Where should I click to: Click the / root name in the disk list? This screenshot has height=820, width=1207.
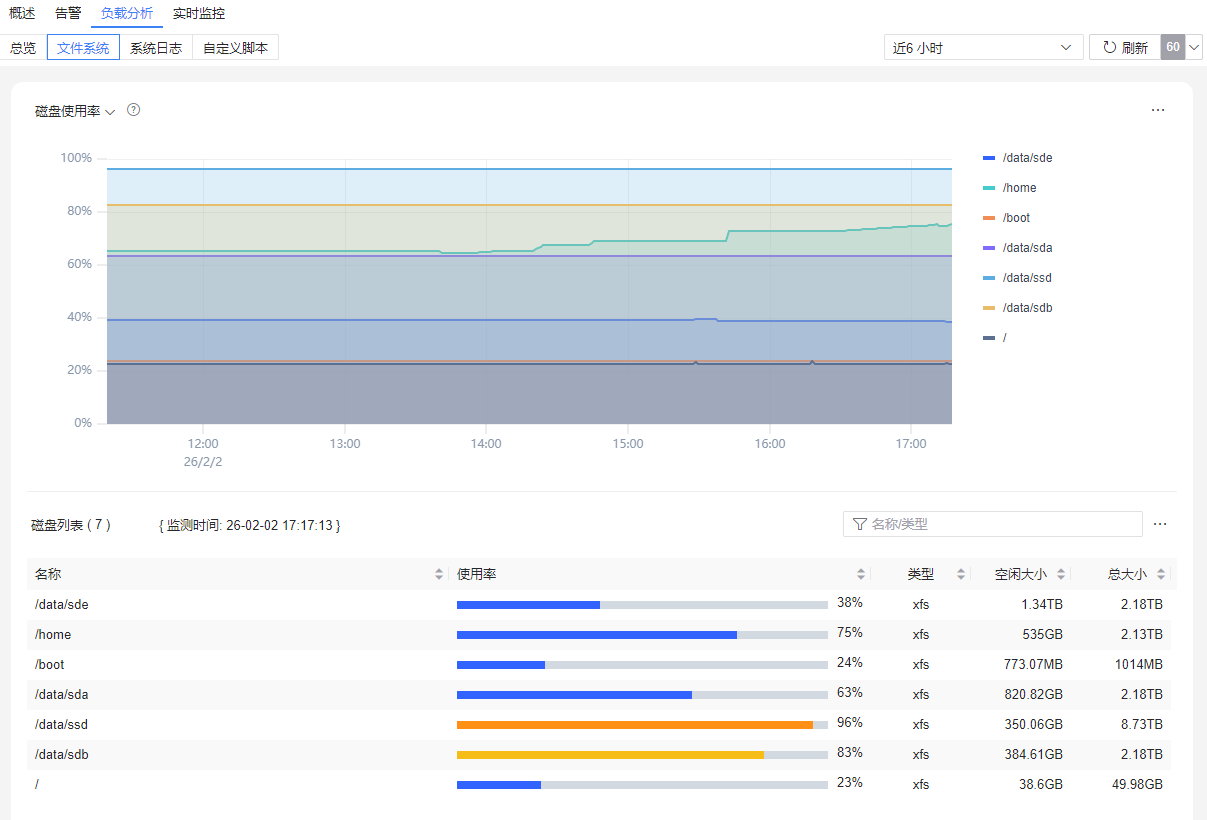(x=37, y=784)
